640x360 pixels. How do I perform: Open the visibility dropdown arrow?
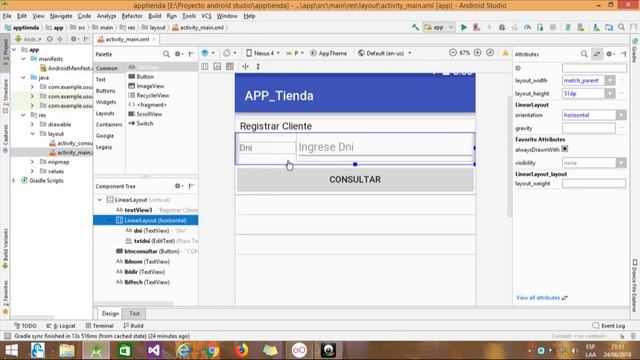coord(621,163)
